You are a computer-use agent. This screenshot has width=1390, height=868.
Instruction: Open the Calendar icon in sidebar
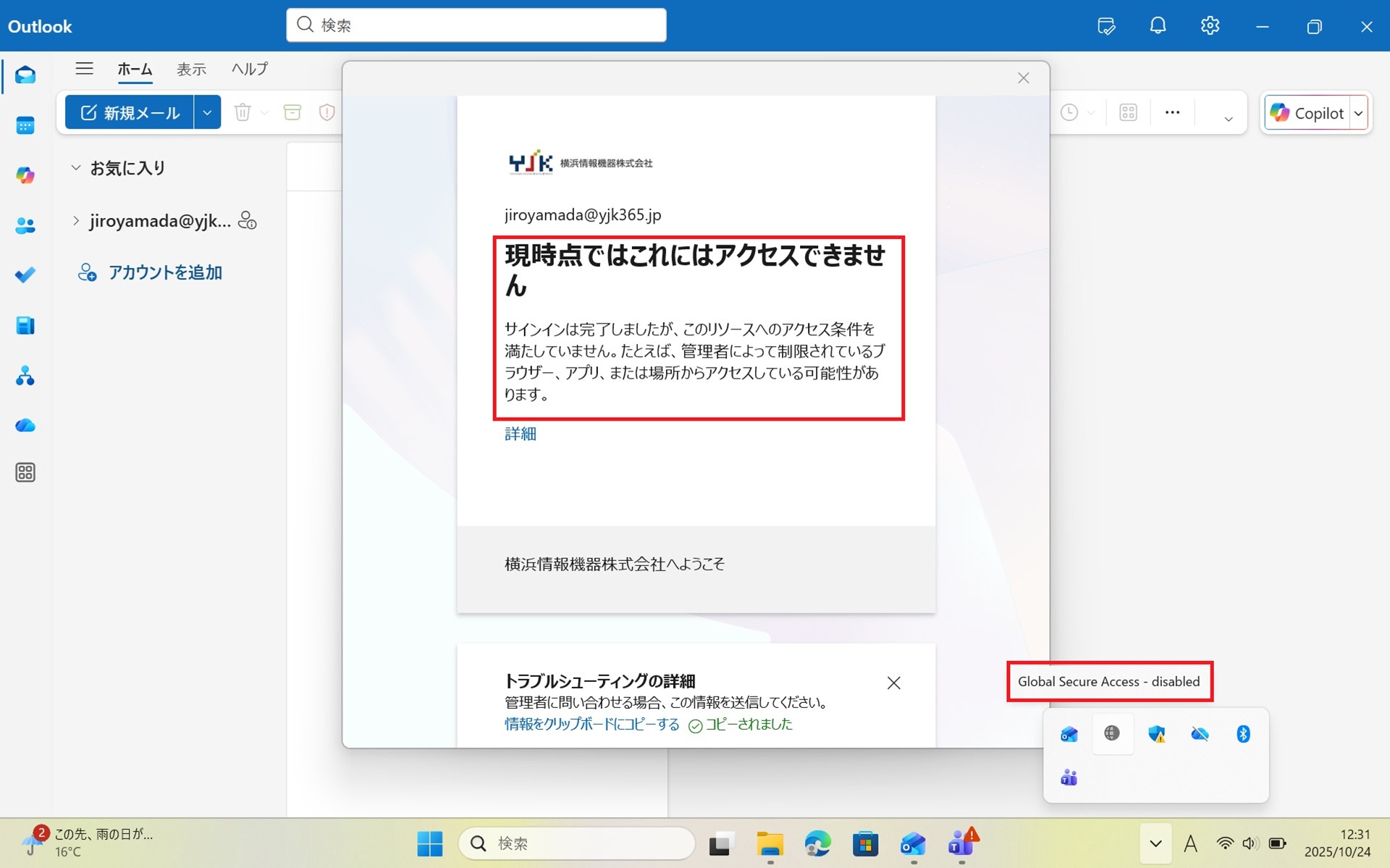[25, 126]
